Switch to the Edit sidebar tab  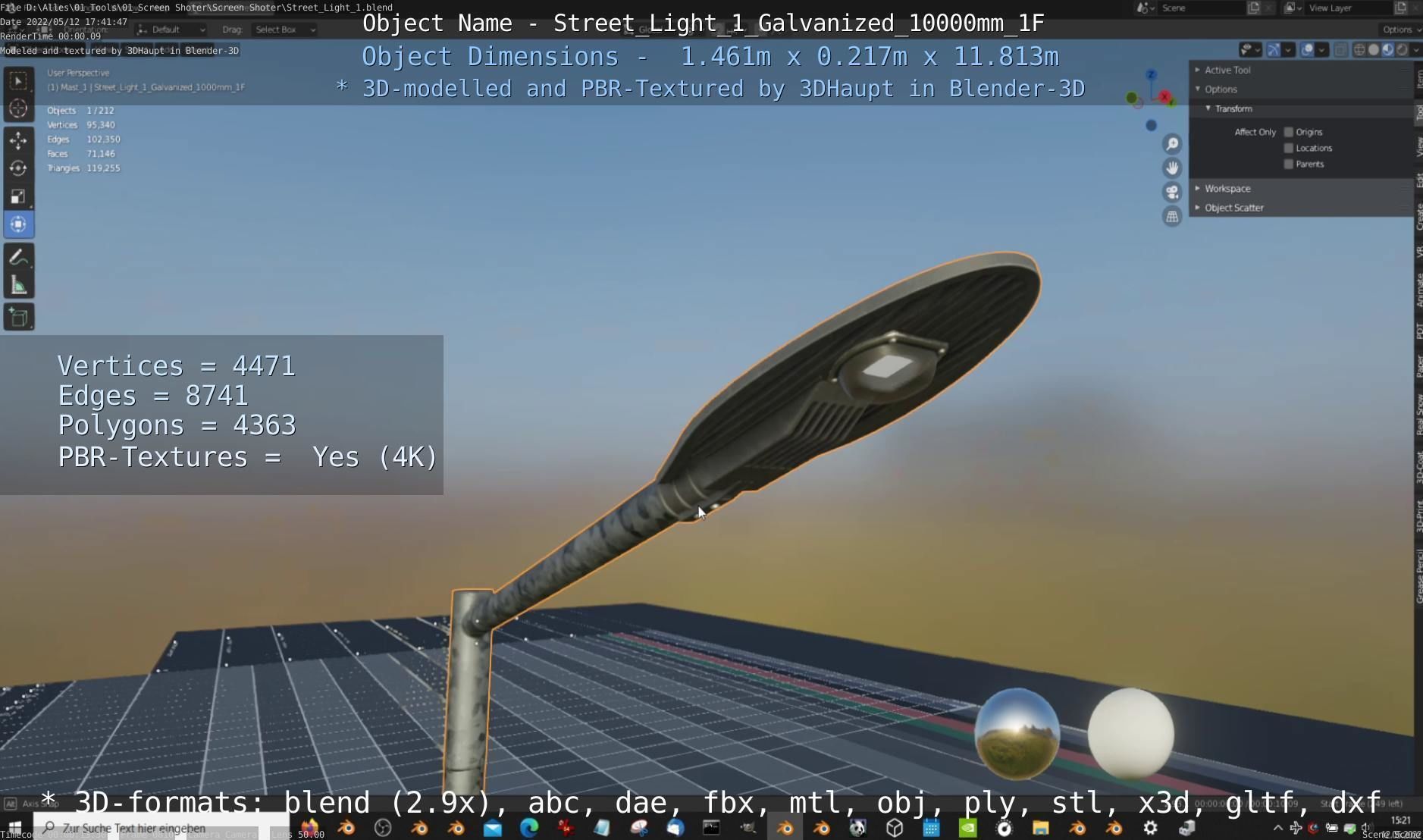click(x=1418, y=180)
